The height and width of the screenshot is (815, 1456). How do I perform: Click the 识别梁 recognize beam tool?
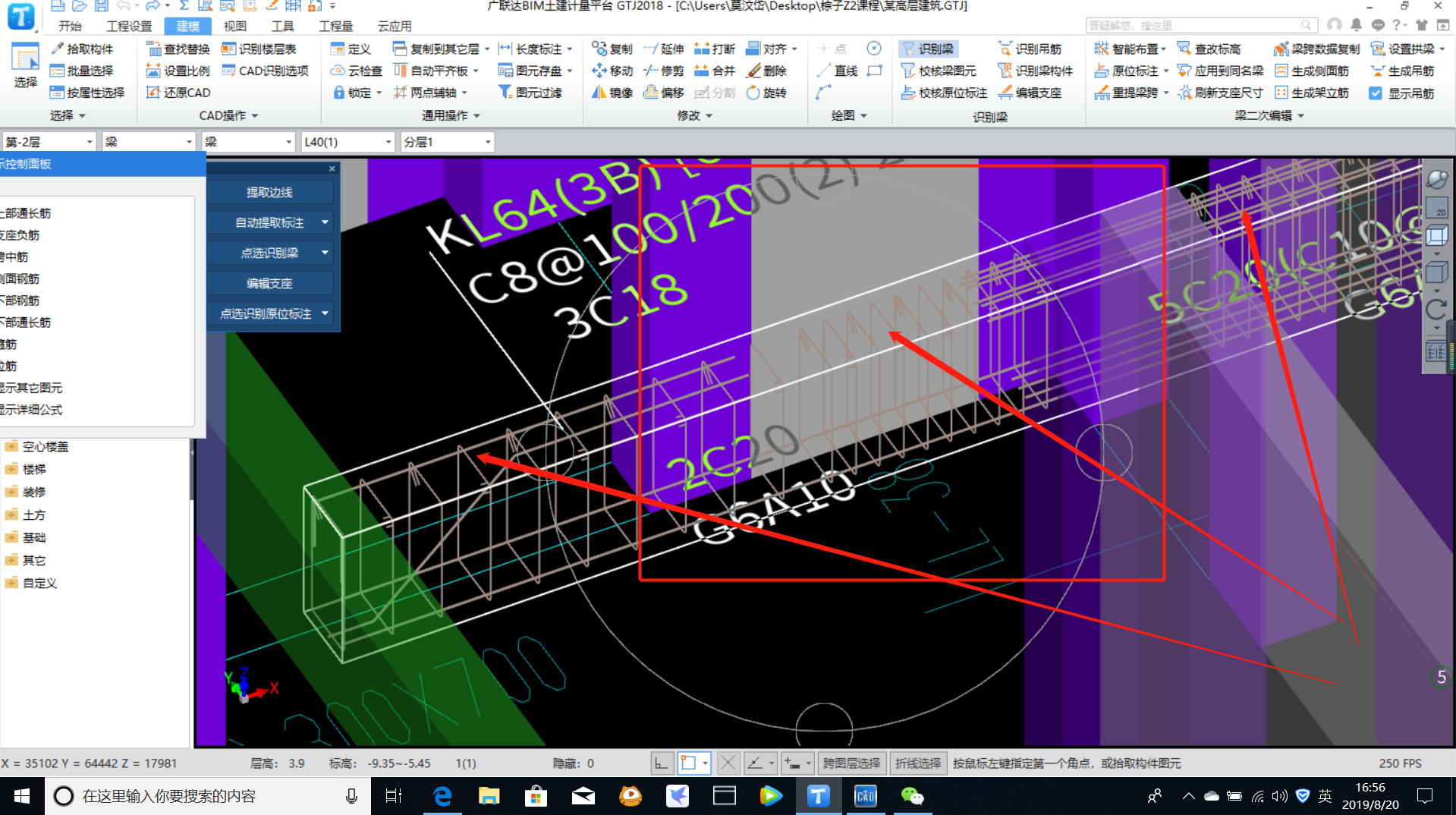(927, 49)
